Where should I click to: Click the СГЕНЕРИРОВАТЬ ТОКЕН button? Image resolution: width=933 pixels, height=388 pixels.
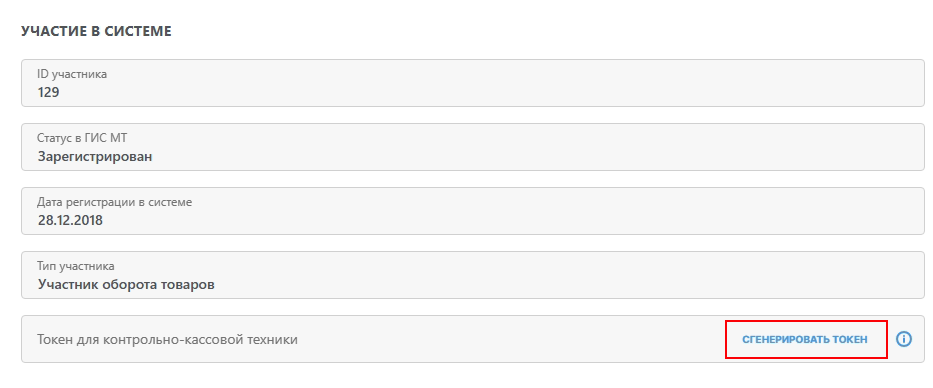805,340
